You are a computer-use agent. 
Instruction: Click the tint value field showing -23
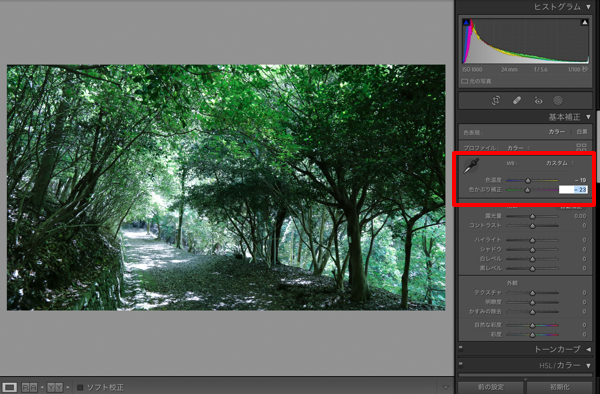[573, 190]
